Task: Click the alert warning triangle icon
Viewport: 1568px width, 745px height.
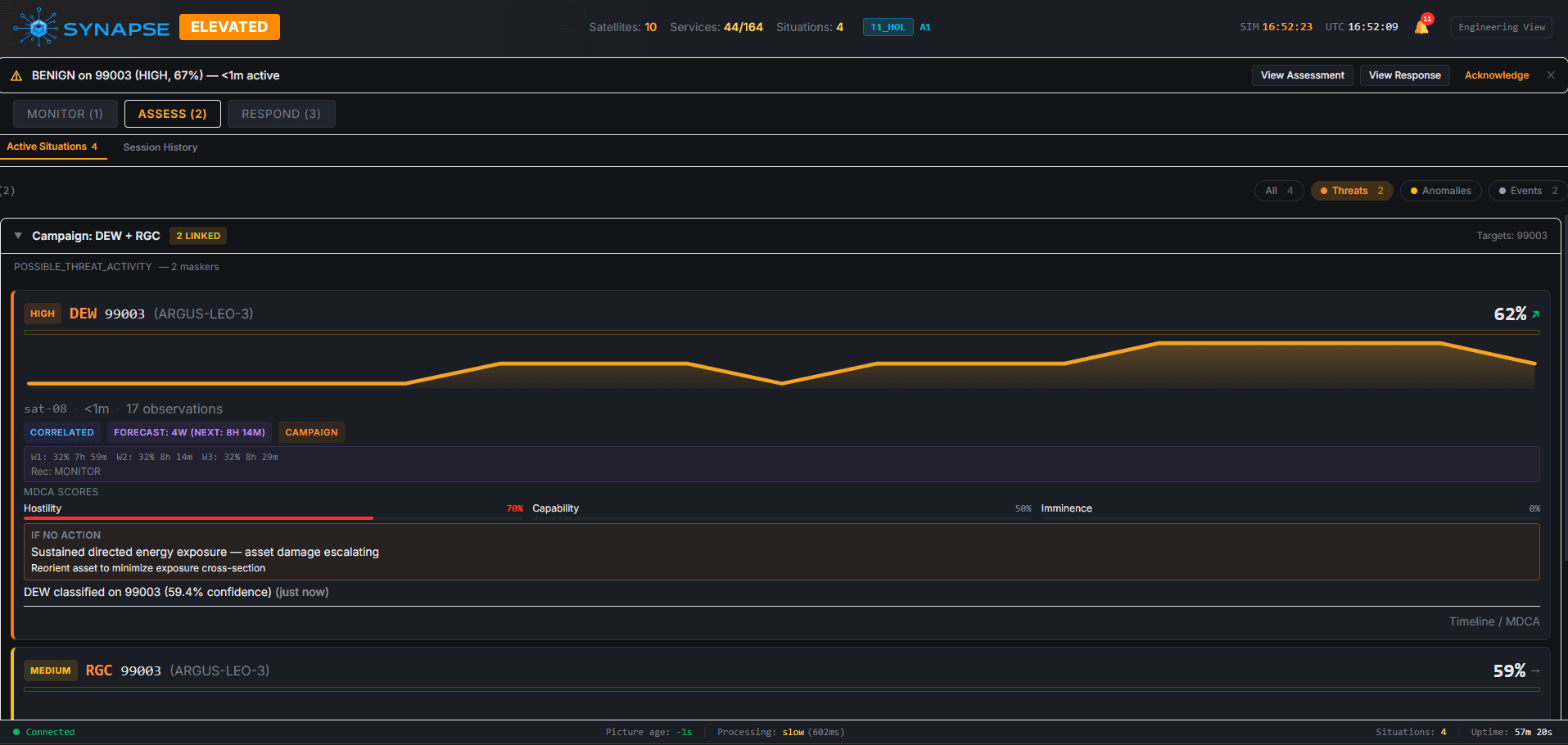Action: [x=16, y=76]
